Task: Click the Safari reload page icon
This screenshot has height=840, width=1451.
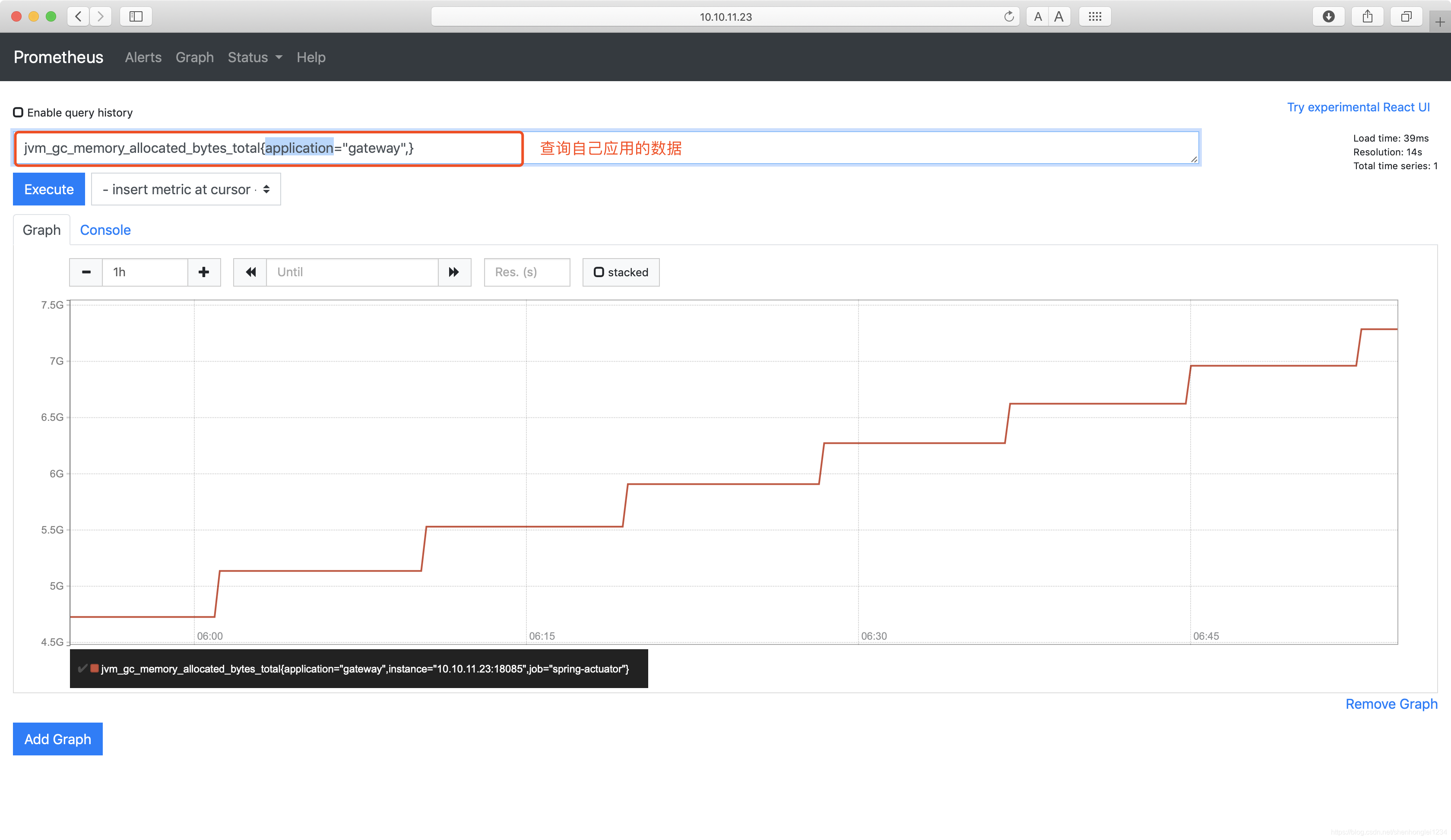Action: coord(1009,17)
